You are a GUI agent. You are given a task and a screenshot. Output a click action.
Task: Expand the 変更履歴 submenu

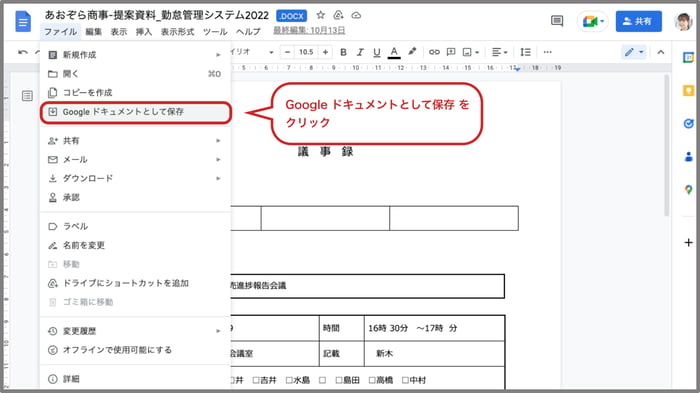(135, 331)
